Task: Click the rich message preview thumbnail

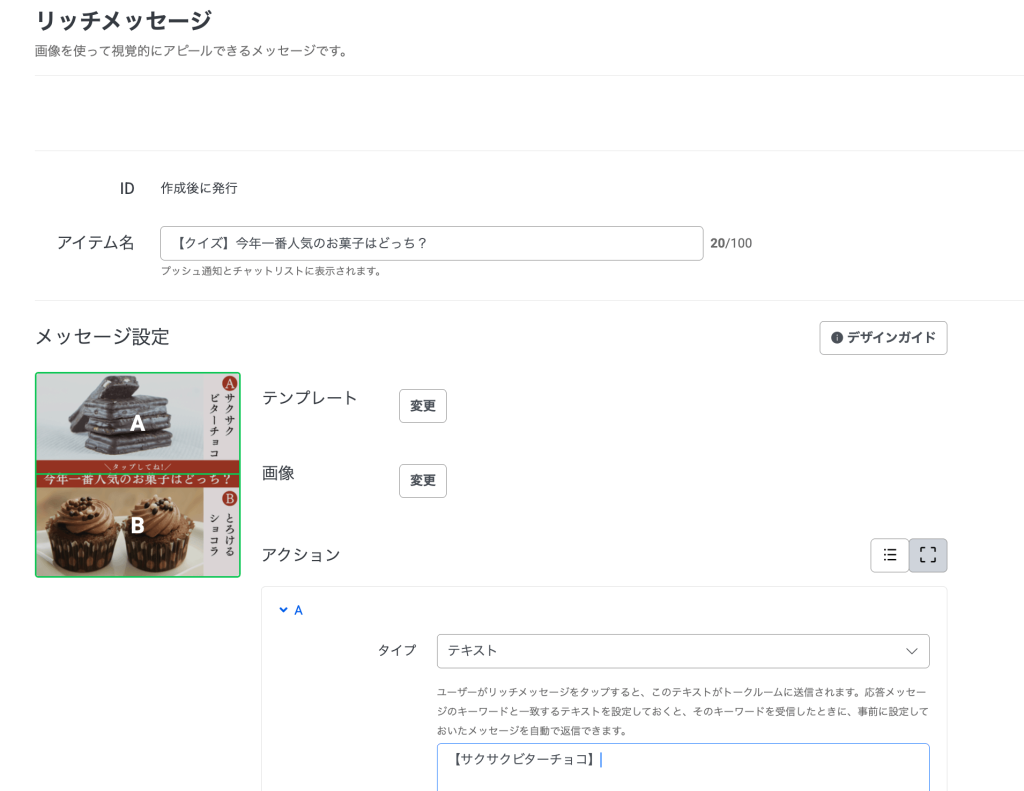Action: pyautogui.click(x=137, y=474)
